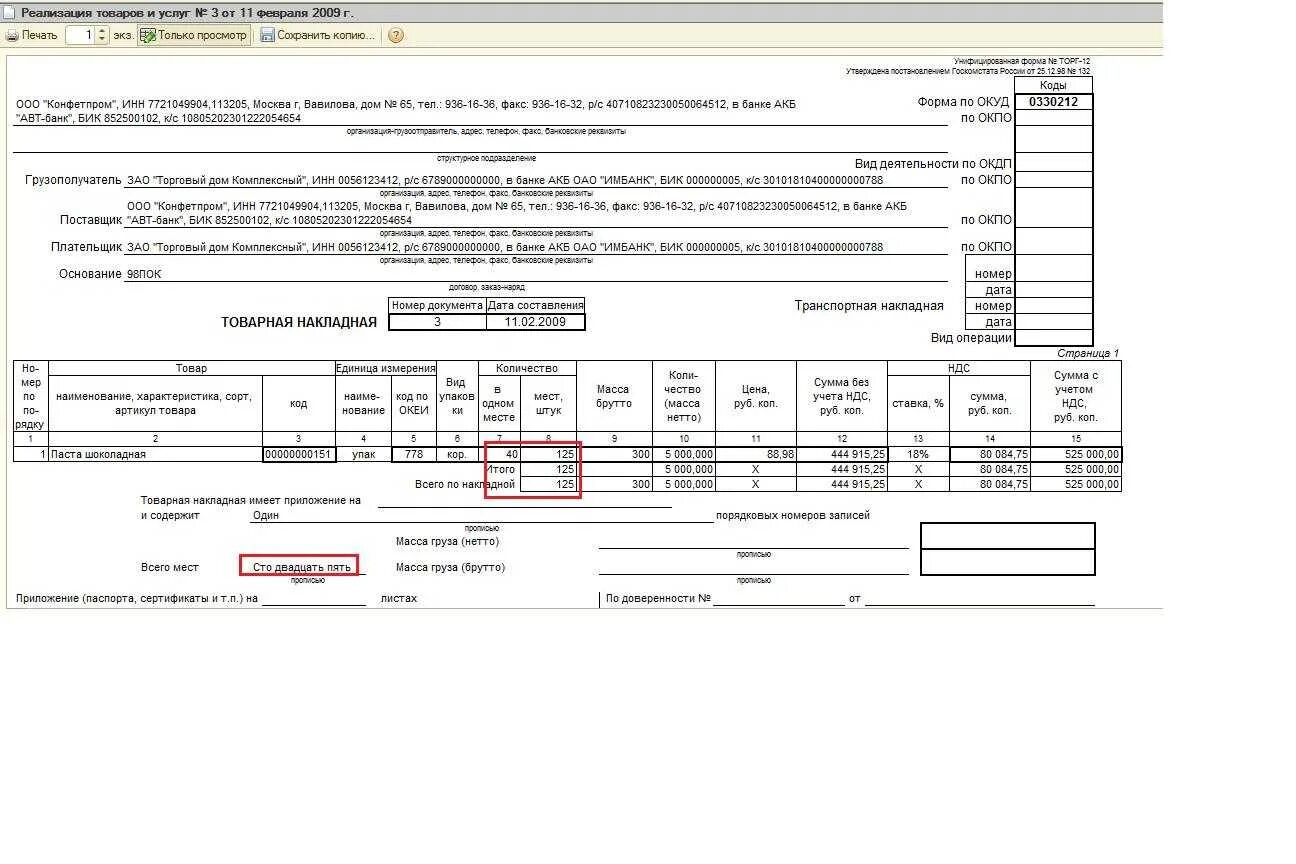The image size is (1296, 864).
Task: Click gross weight 300 in product row
Action: point(614,454)
